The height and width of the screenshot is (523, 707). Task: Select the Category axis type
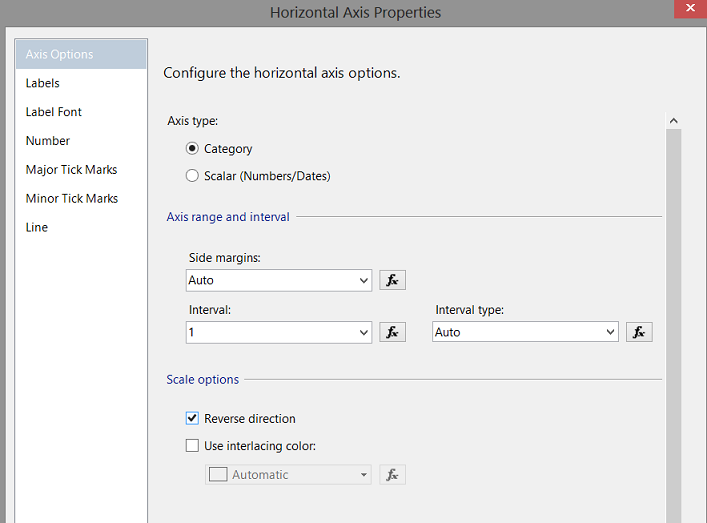[x=193, y=149]
